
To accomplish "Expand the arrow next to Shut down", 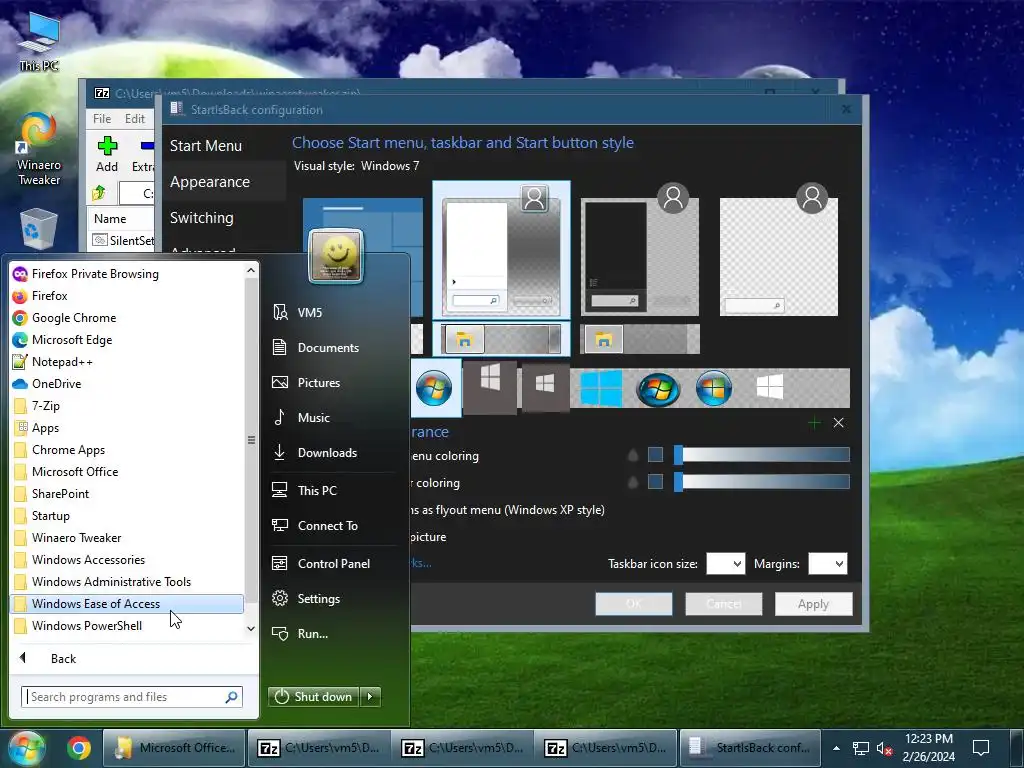I will tap(370, 697).
